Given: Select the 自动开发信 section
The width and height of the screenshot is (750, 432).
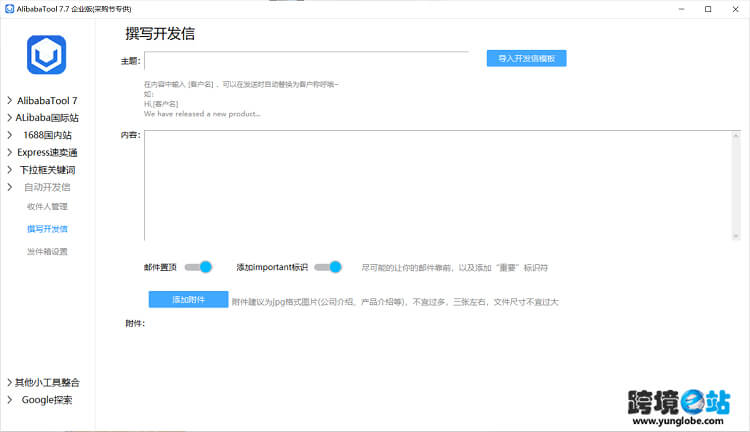Looking at the screenshot, I should (47, 187).
